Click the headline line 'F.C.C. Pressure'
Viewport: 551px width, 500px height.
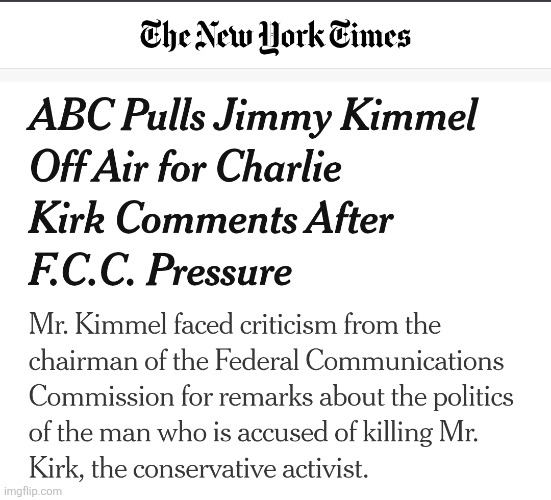(160, 270)
